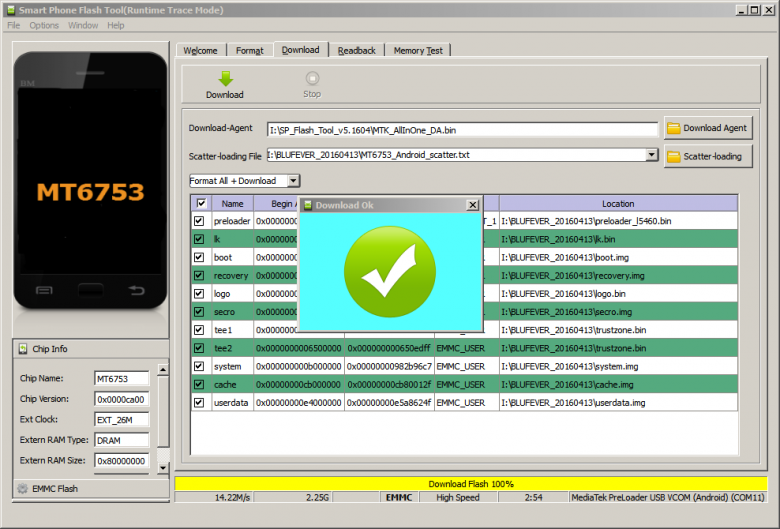
Task: Toggle the select-all checkbox in table header
Action: [x=201, y=203]
